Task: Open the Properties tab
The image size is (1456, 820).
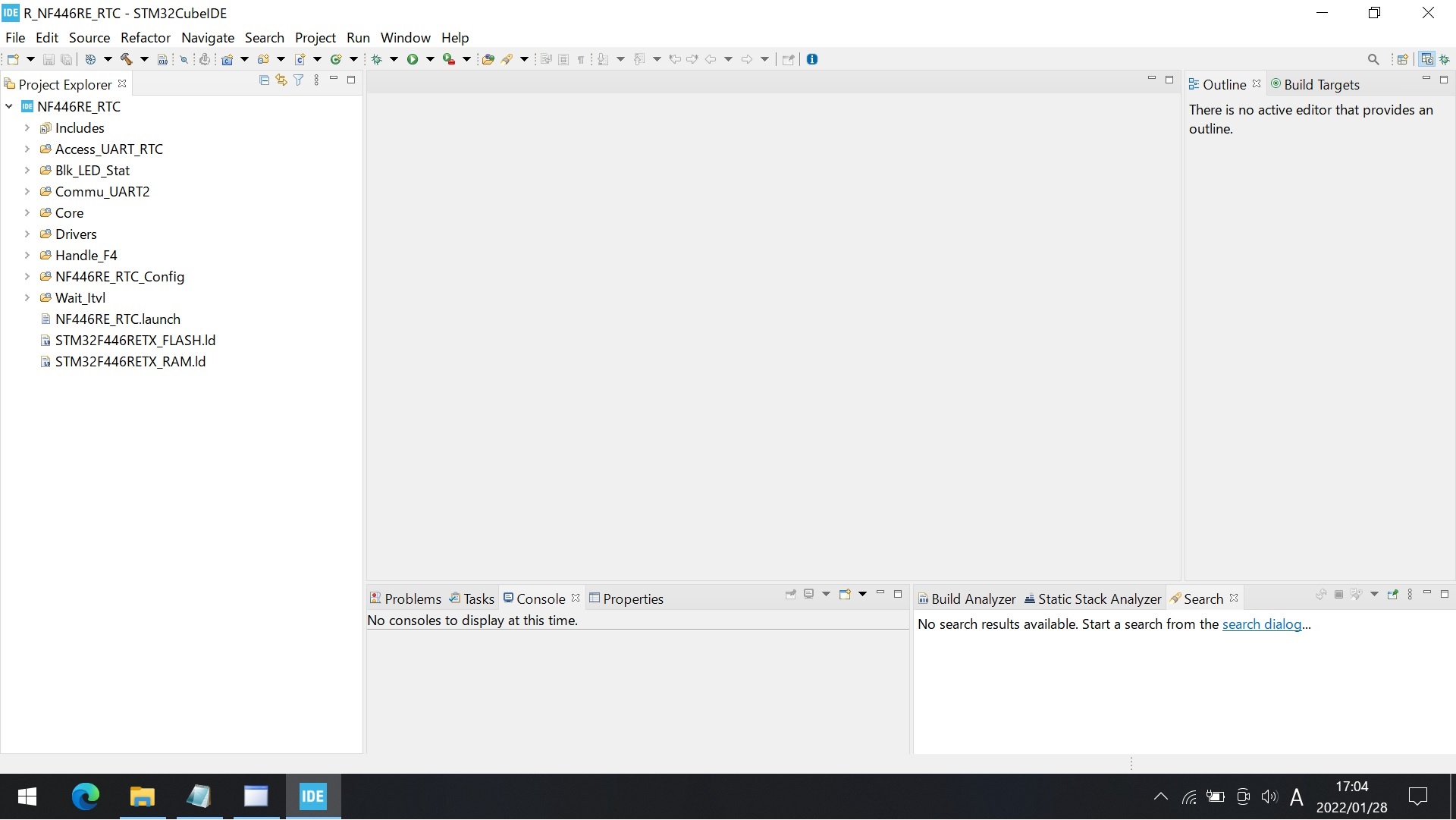Action: tap(626, 599)
